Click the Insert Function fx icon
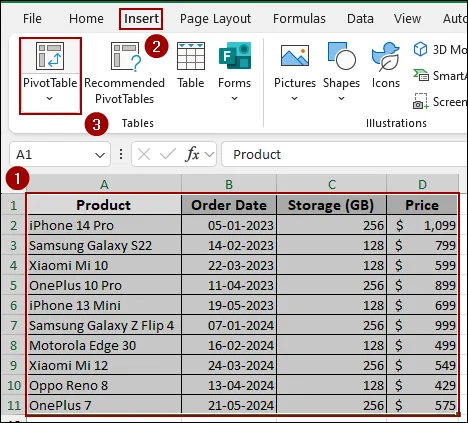This screenshot has width=468, height=423. 192,154
